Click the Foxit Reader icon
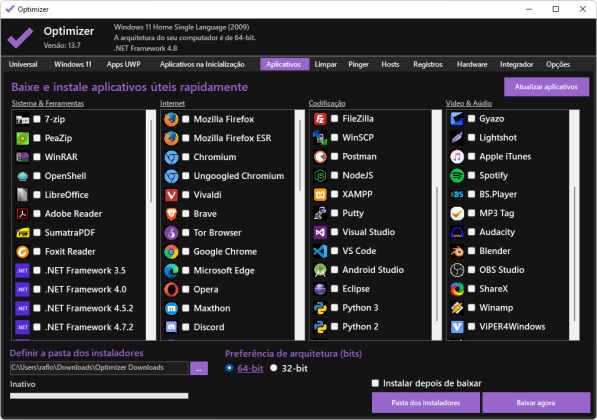 click(x=22, y=252)
